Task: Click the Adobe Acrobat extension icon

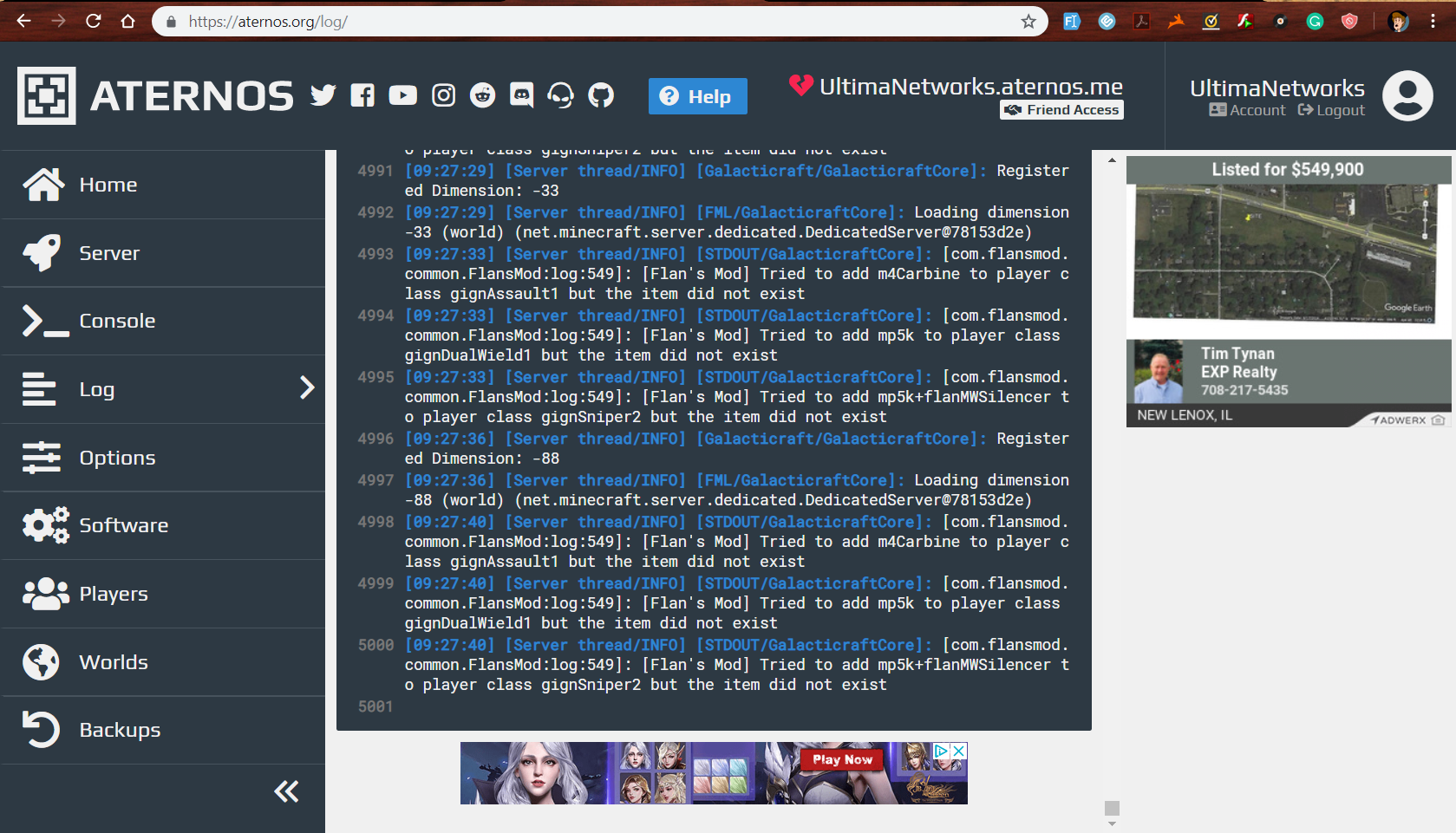Action: pyautogui.click(x=1141, y=22)
